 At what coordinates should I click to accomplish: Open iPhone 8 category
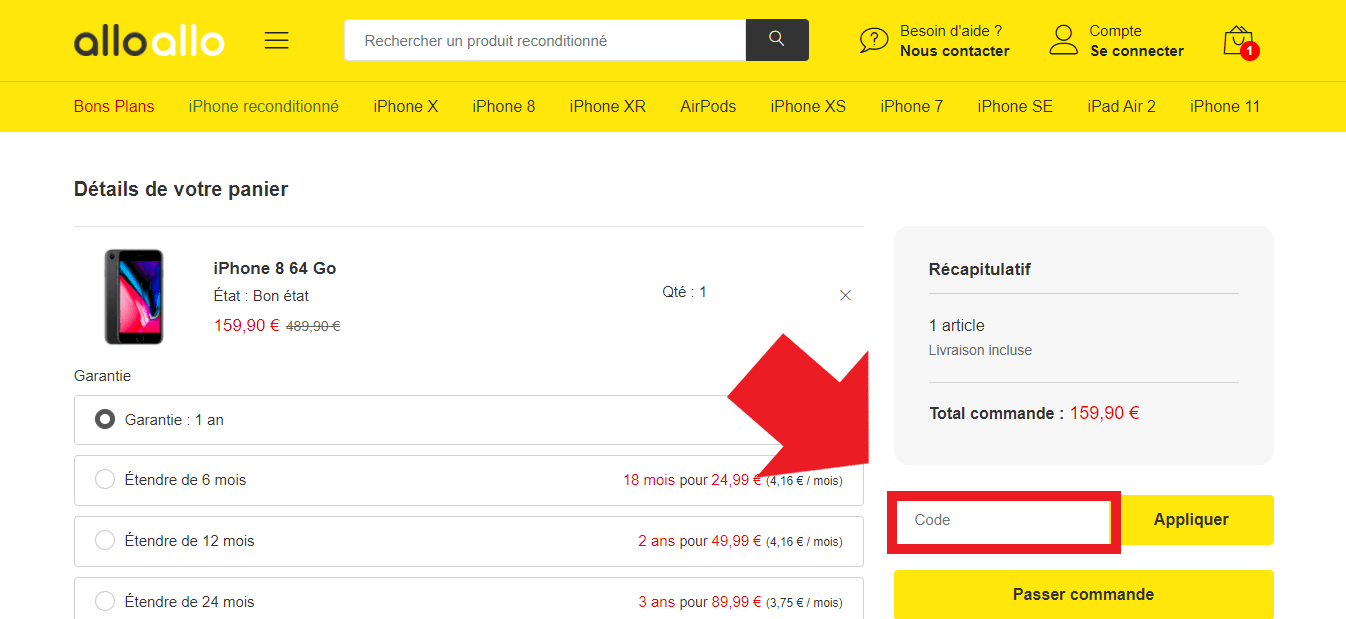pos(504,106)
